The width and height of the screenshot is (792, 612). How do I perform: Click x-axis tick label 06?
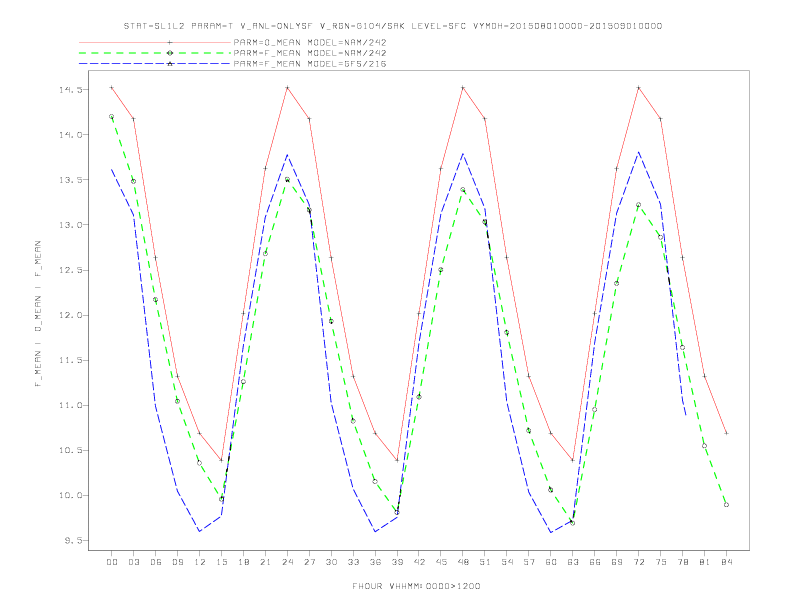(x=156, y=562)
